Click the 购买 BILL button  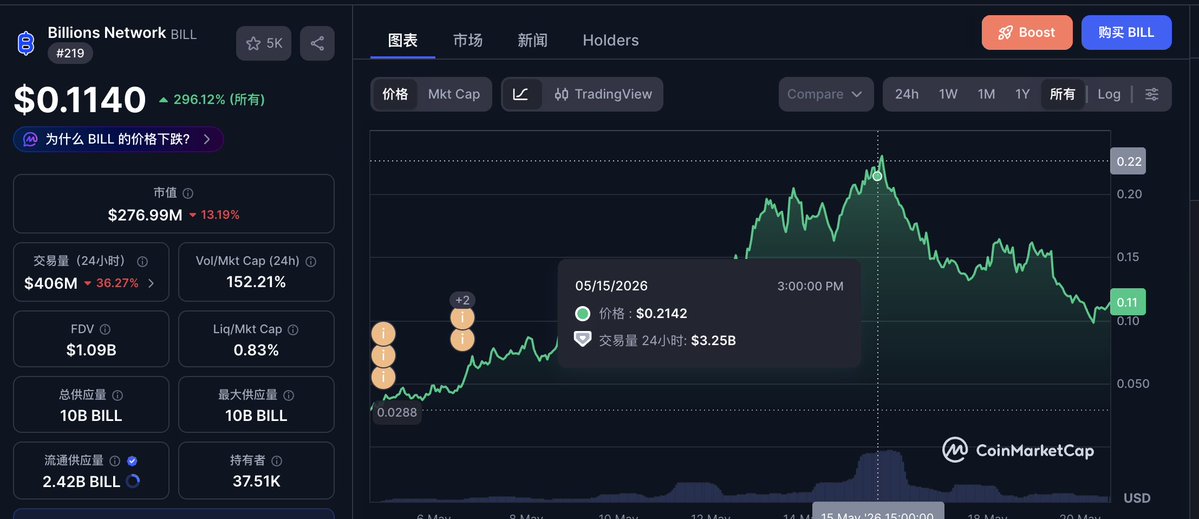point(1126,33)
